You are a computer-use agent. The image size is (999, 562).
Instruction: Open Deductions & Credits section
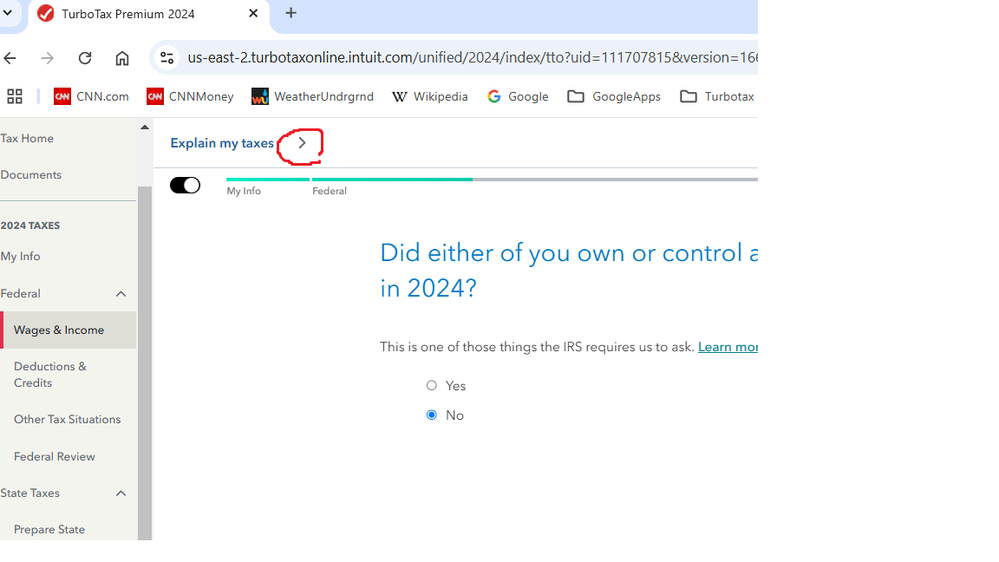(x=50, y=375)
